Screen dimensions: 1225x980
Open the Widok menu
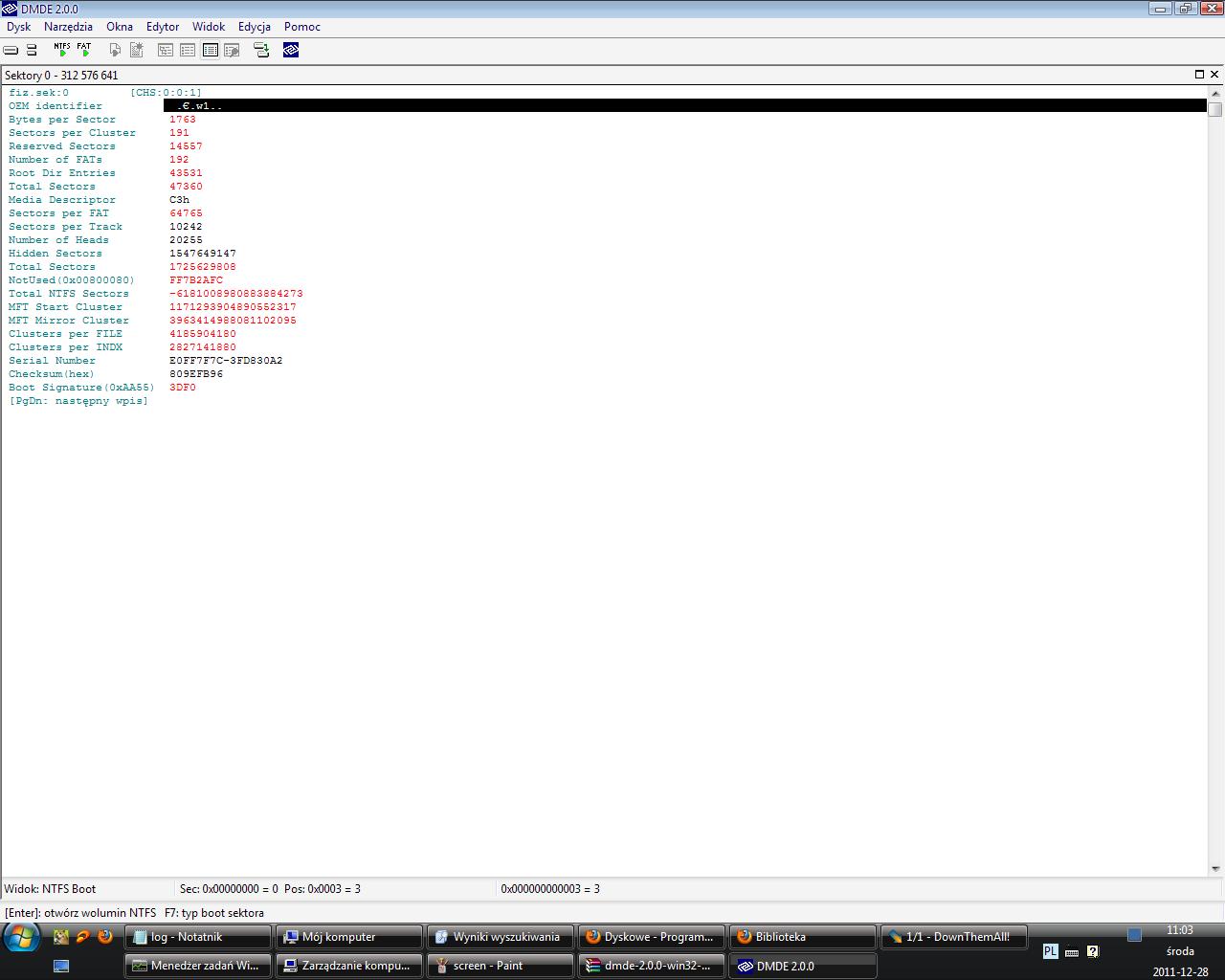[x=209, y=27]
